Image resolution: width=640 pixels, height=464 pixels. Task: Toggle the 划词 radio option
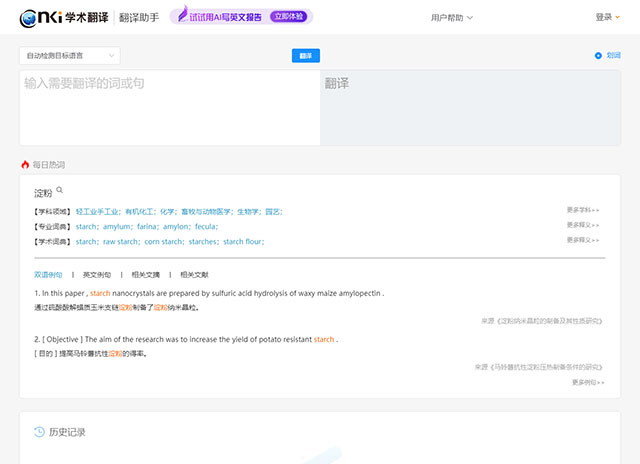click(598, 56)
